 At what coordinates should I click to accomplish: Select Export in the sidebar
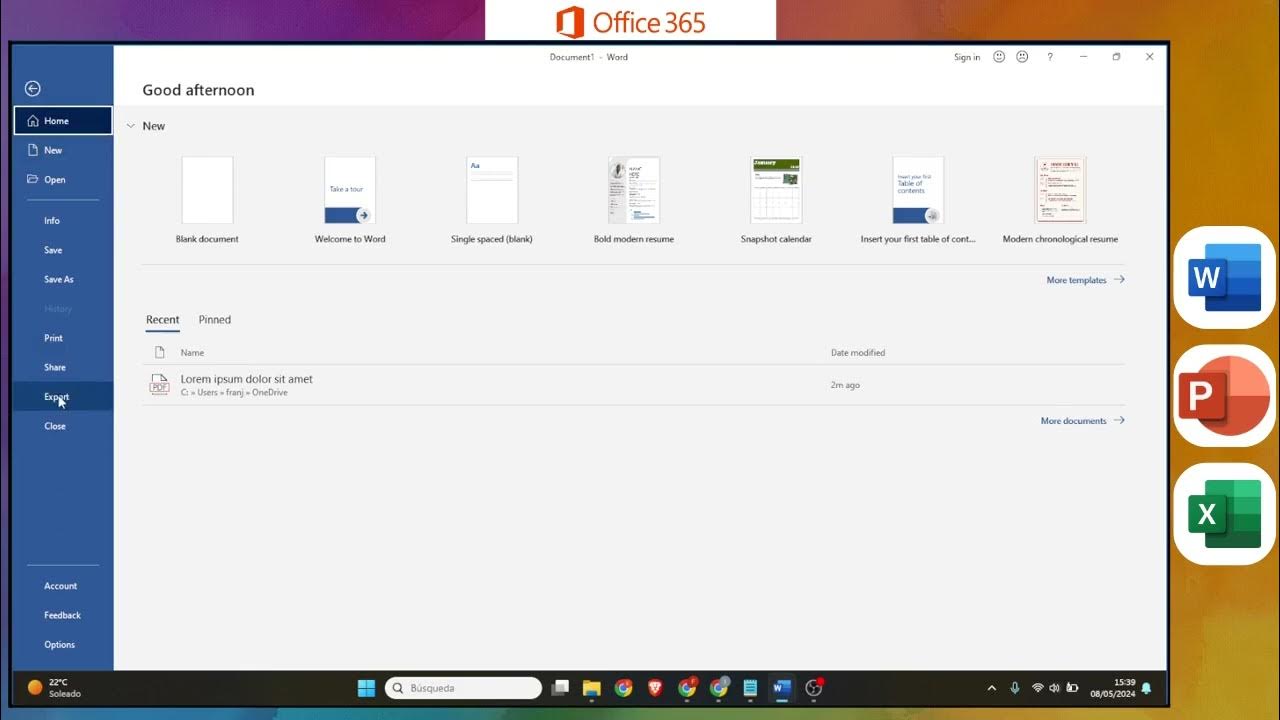tap(63, 397)
